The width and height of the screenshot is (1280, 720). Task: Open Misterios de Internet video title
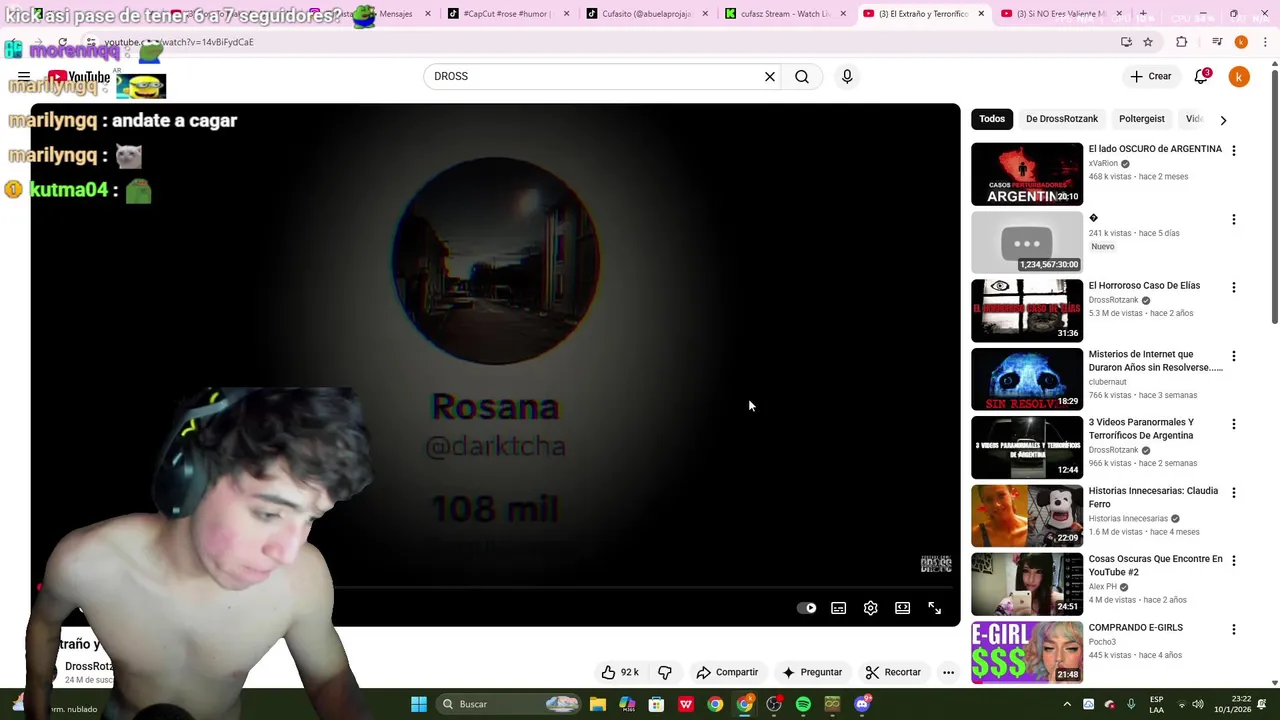pos(1155,360)
